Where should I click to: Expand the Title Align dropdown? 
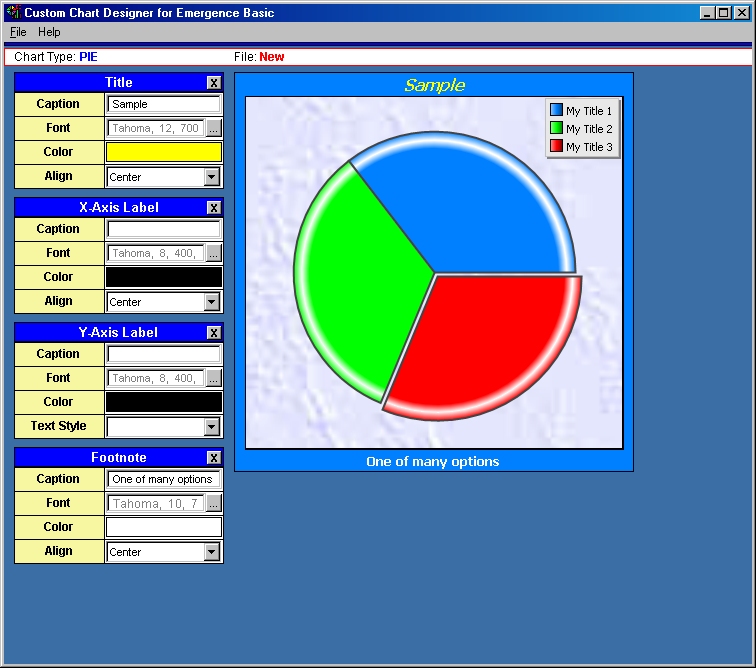click(x=211, y=177)
